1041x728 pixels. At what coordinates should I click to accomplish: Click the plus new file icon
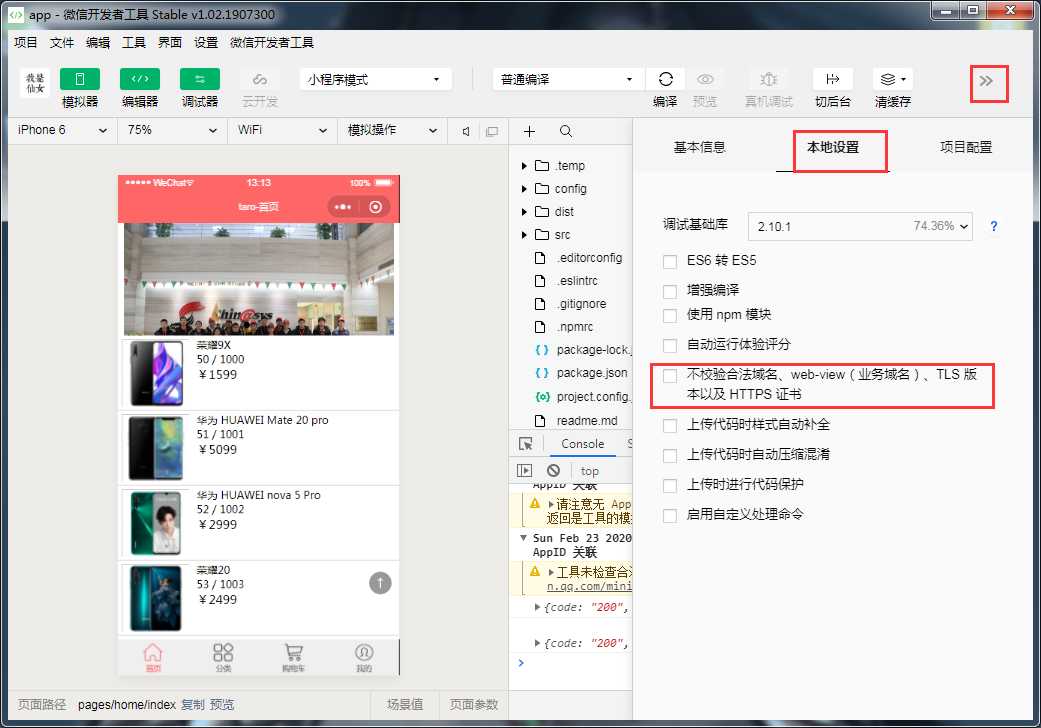click(529, 131)
